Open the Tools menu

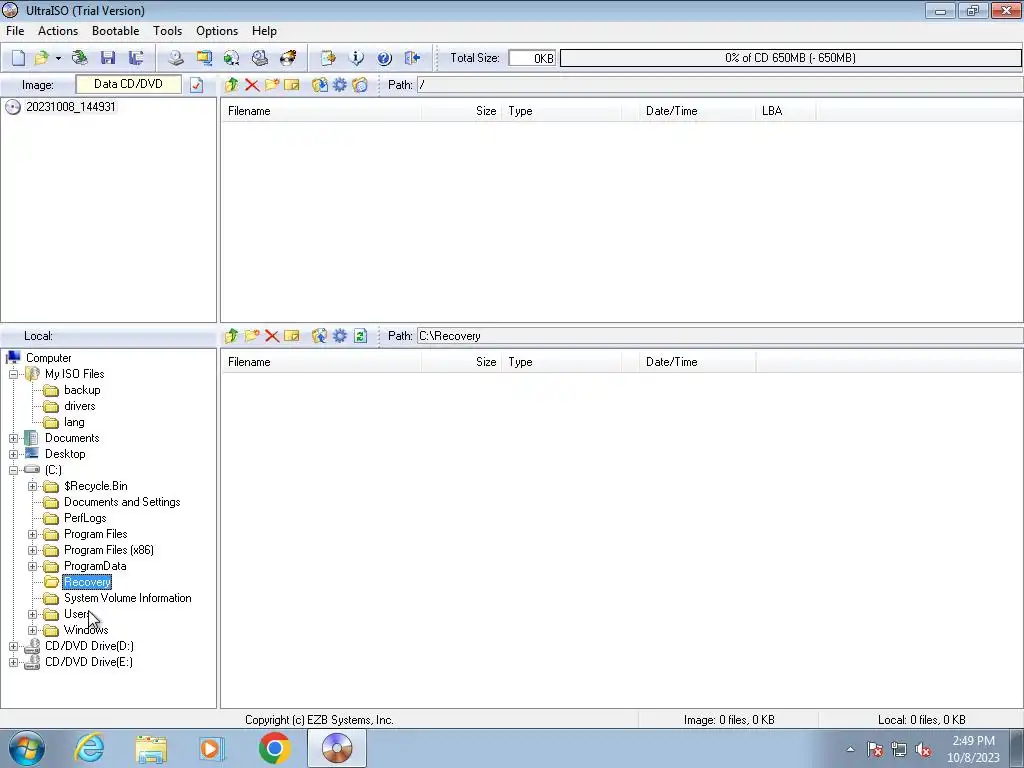[x=167, y=31]
